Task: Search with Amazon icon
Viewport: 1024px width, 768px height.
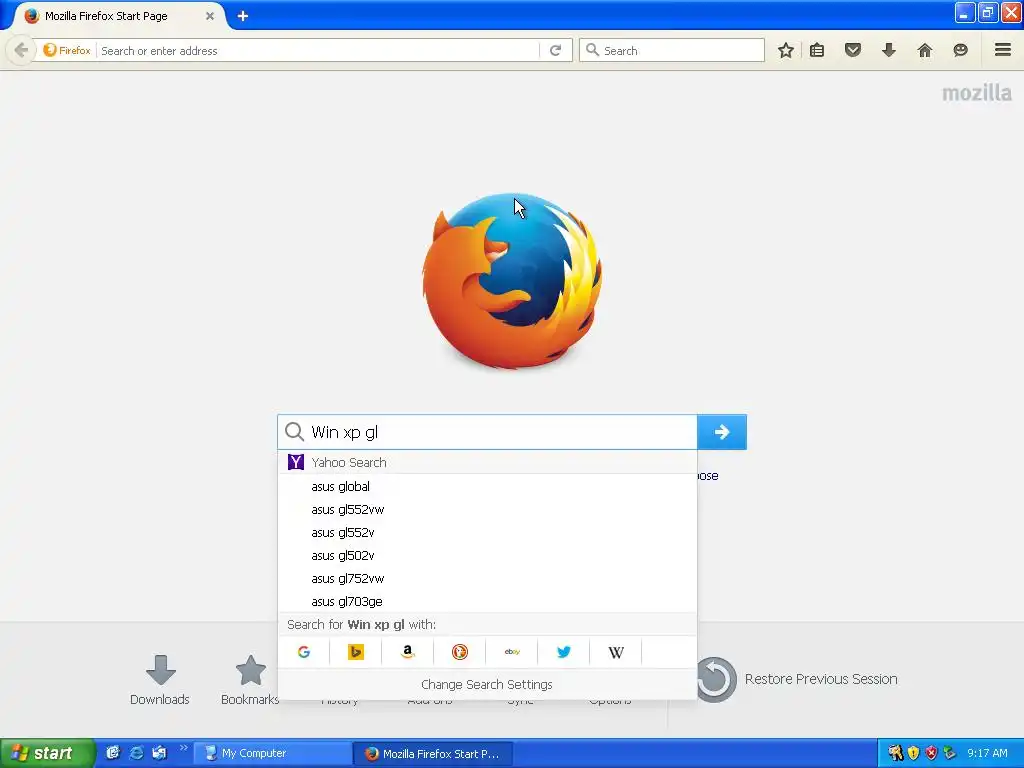Action: click(x=408, y=652)
